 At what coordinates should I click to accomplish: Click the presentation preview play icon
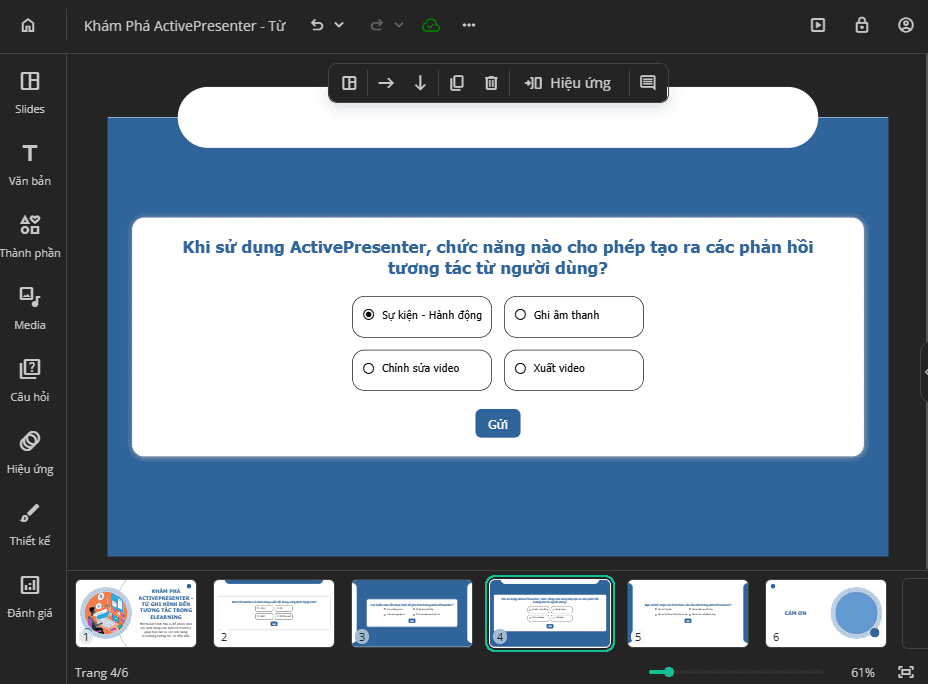tap(817, 25)
